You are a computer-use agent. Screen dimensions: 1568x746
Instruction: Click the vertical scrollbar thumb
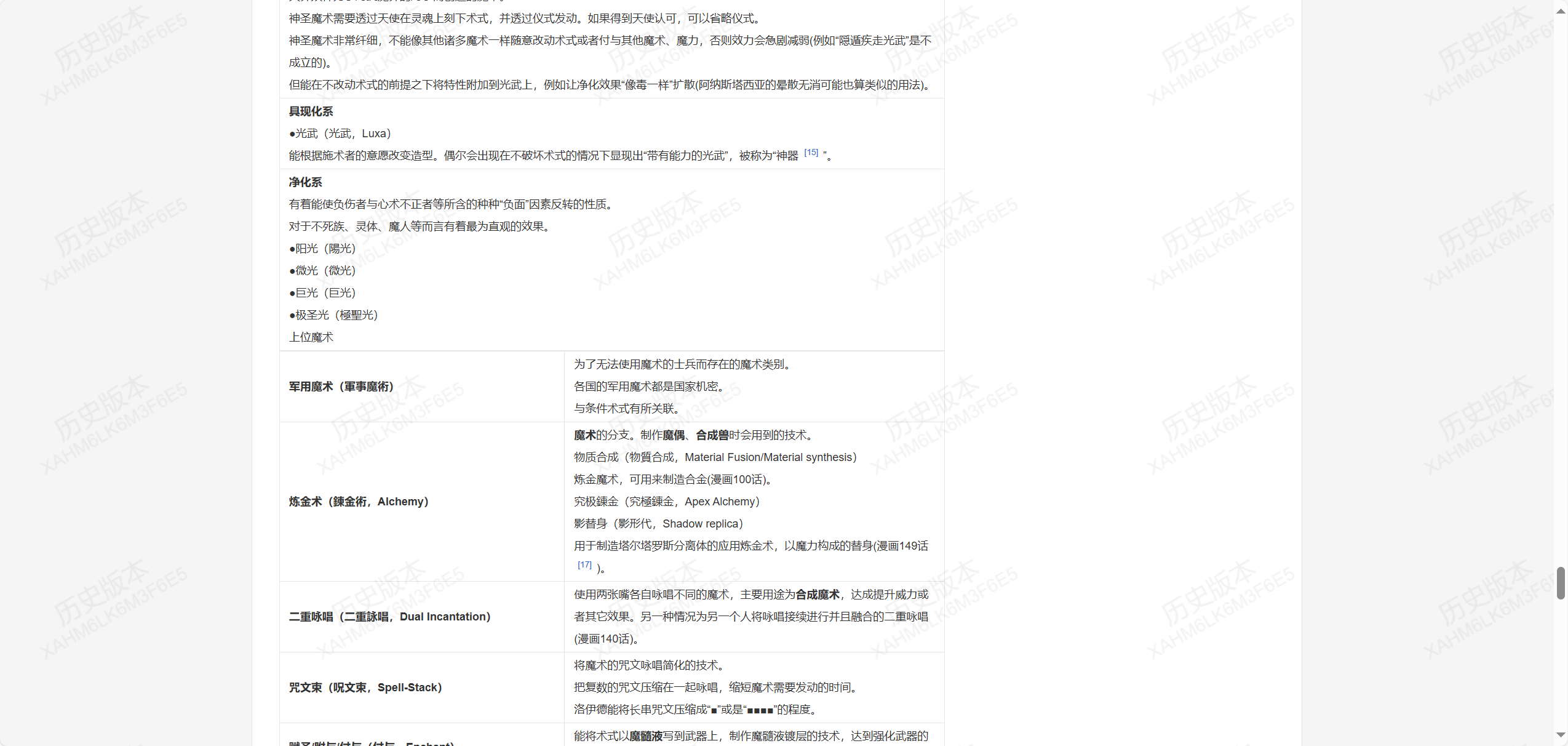(x=1561, y=583)
